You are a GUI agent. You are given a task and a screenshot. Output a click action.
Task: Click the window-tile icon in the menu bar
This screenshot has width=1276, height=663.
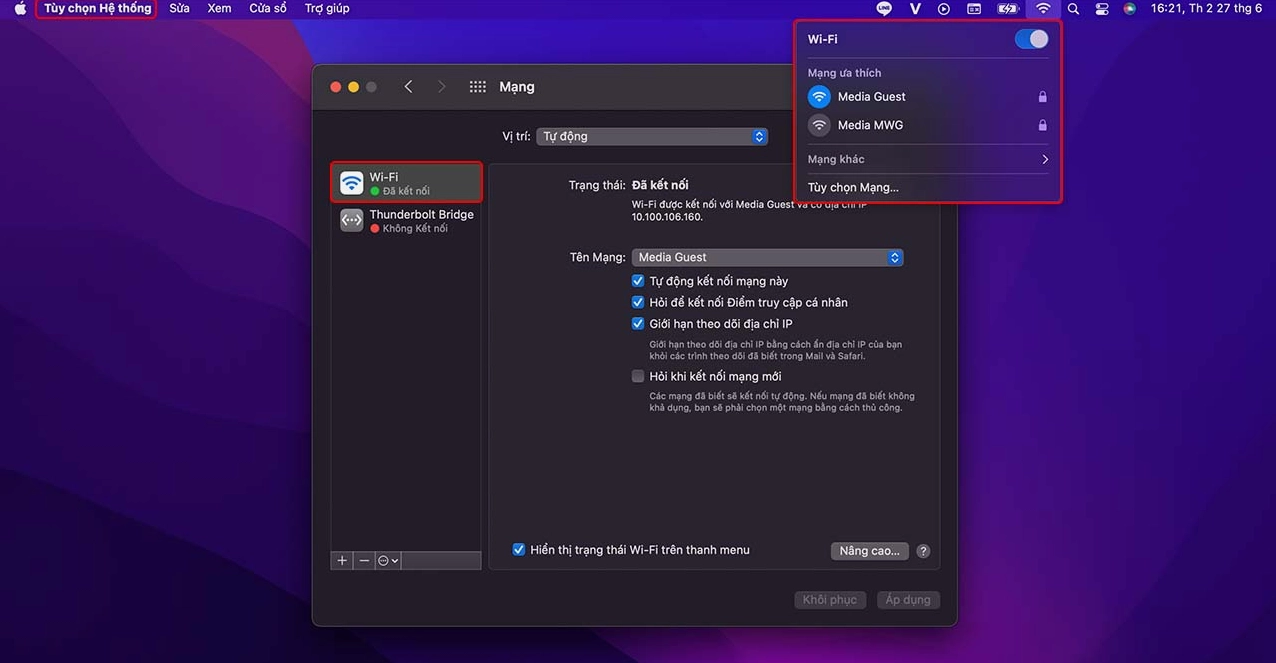pyautogui.click(x=974, y=9)
